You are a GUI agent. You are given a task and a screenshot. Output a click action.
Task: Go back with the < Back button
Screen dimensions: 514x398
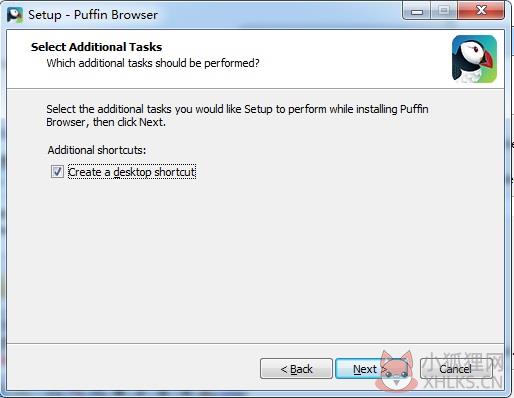coord(296,369)
